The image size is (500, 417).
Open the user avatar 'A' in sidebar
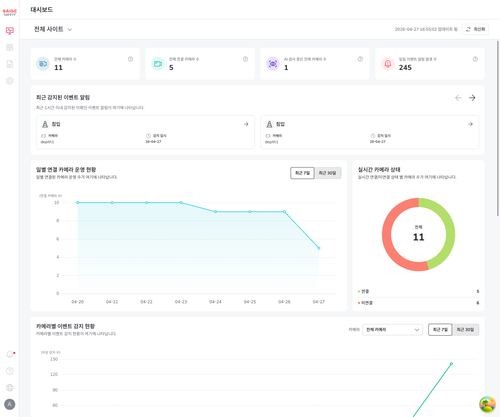[10, 404]
